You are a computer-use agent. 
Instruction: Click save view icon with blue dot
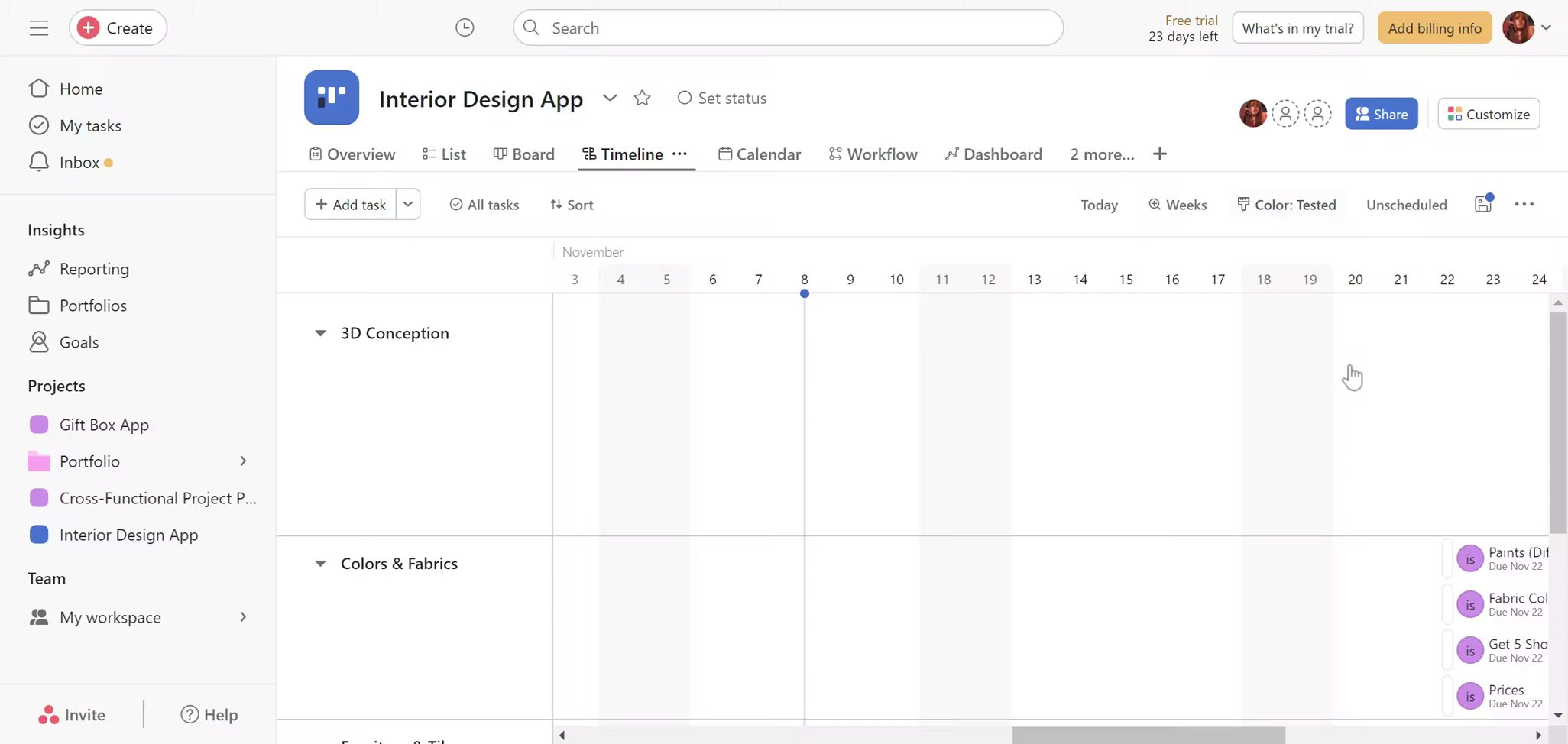click(x=1484, y=204)
